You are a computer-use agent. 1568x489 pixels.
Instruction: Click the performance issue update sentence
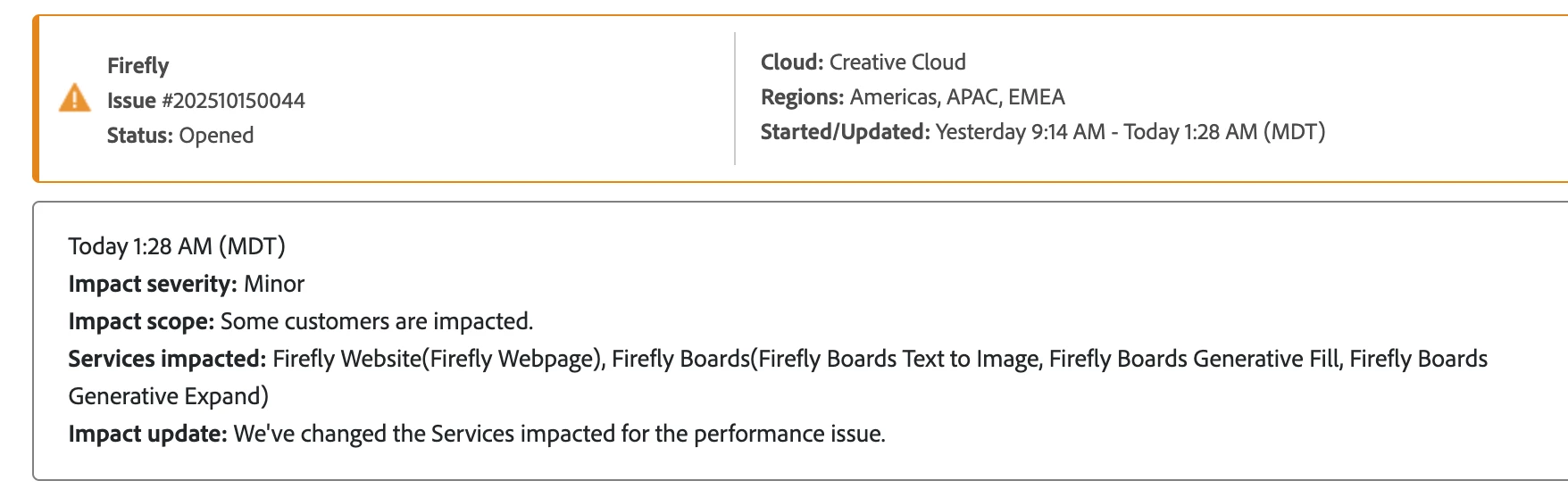(x=560, y=434)
